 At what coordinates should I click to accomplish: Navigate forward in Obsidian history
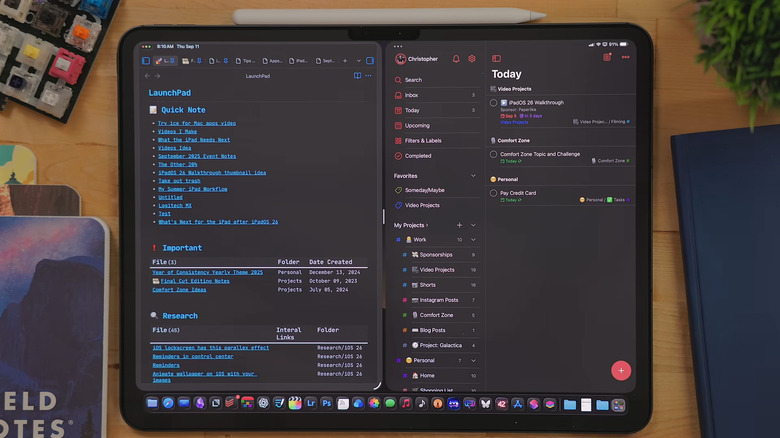pos(158,76)
